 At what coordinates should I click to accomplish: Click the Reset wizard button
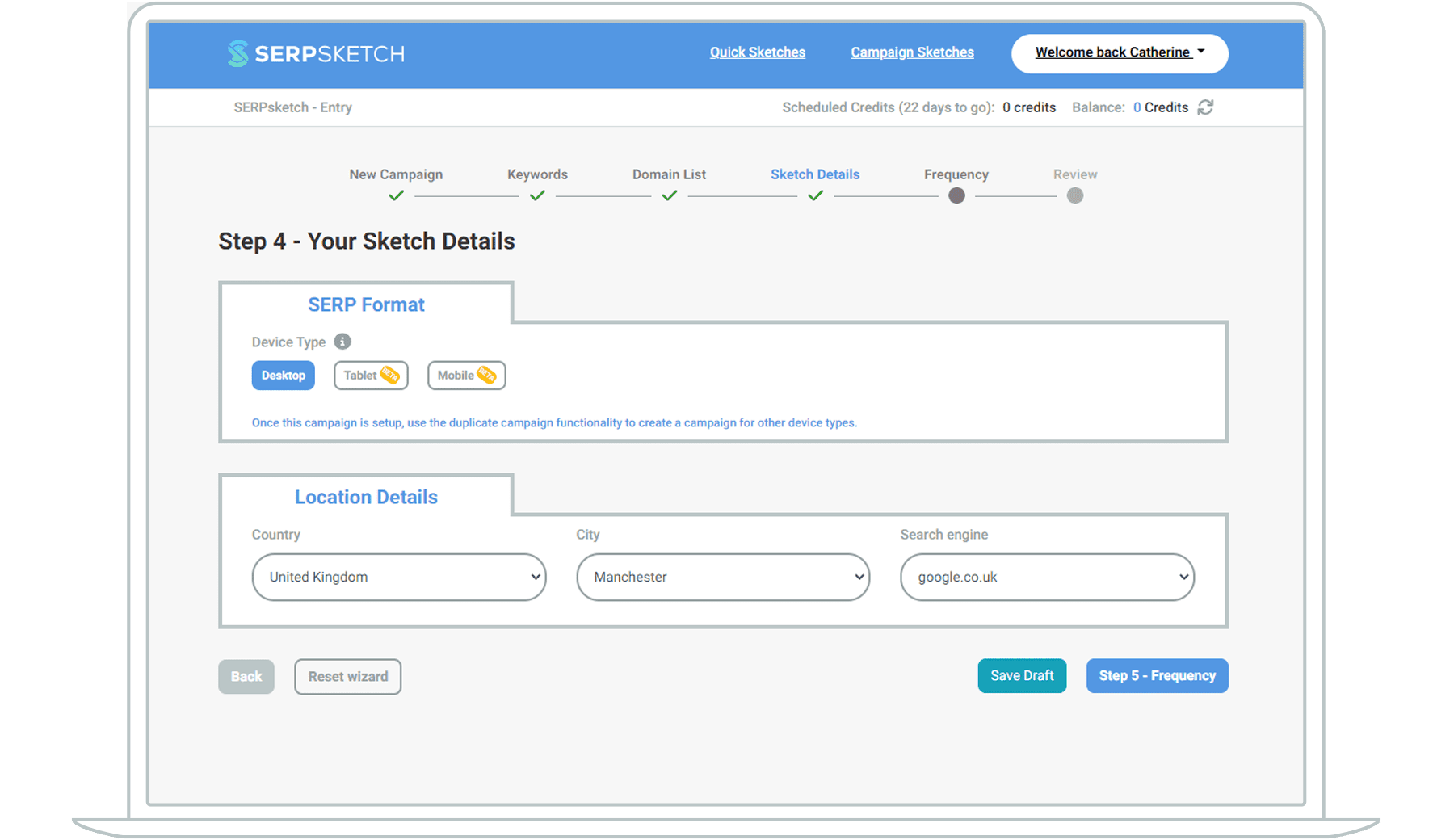pos(347,677)
